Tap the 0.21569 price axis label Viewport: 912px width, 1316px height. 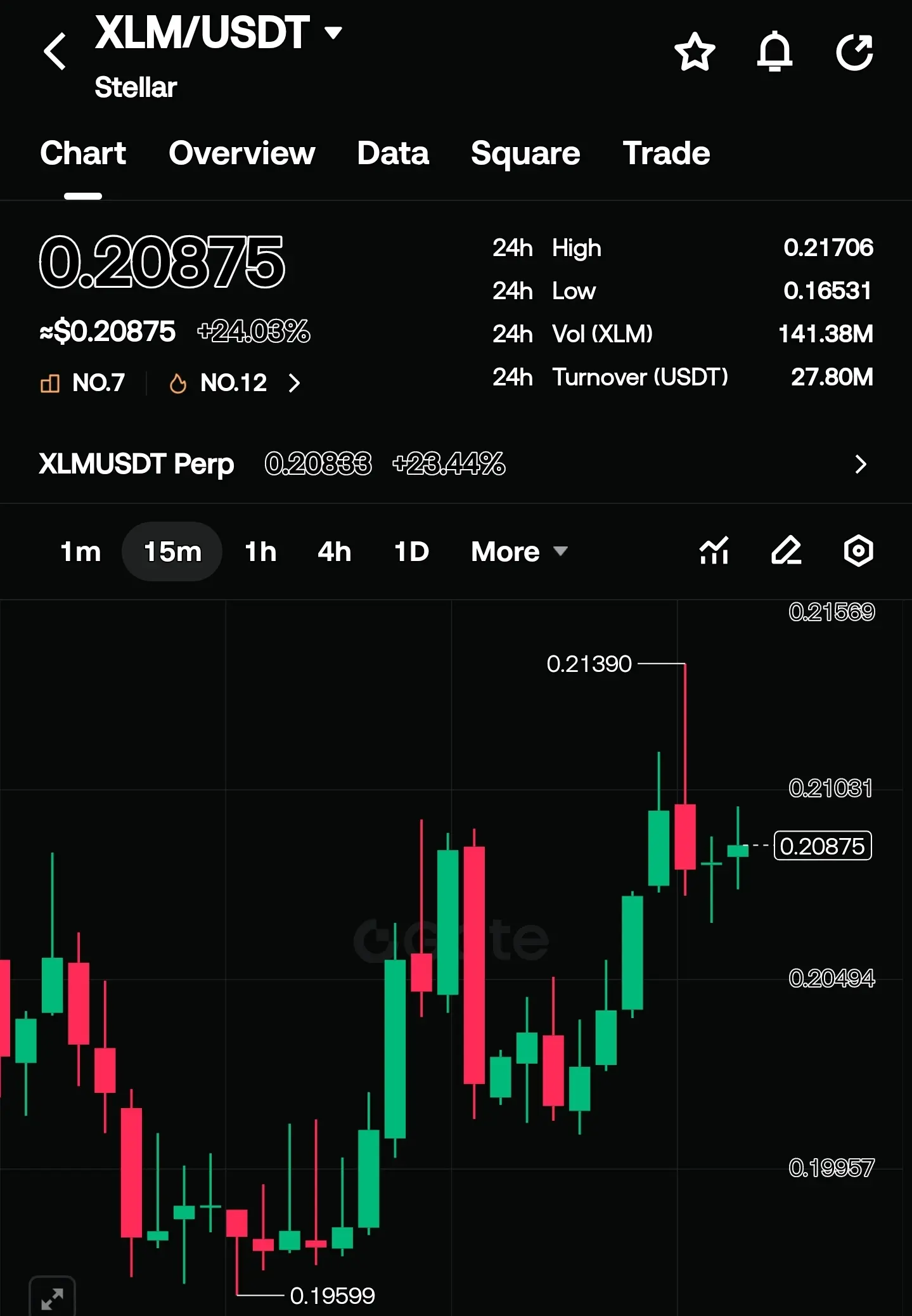(832, 612)
